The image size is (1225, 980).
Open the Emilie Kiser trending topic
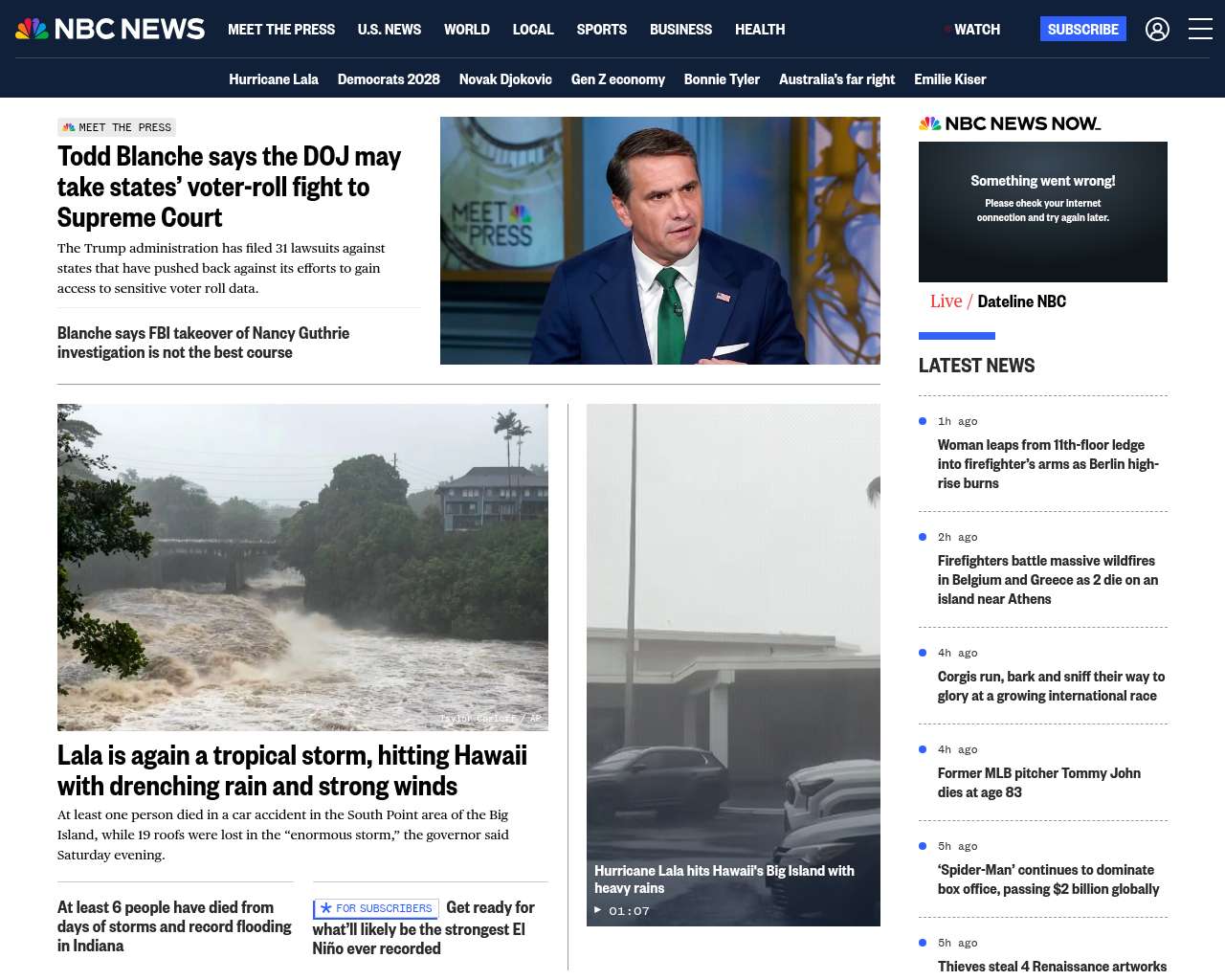(x=950, y=79)
